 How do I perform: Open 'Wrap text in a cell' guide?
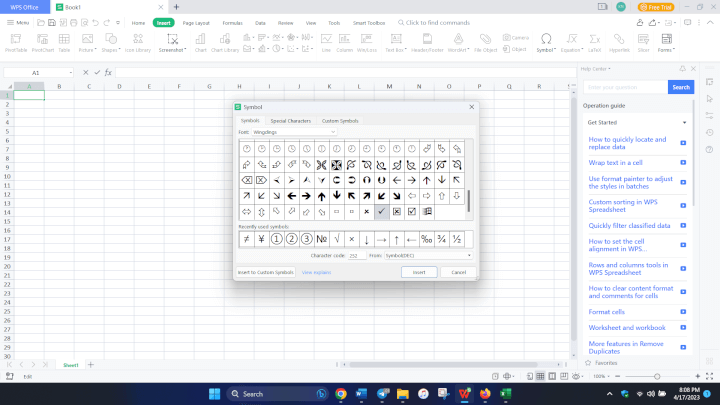(x=615, y=163)
